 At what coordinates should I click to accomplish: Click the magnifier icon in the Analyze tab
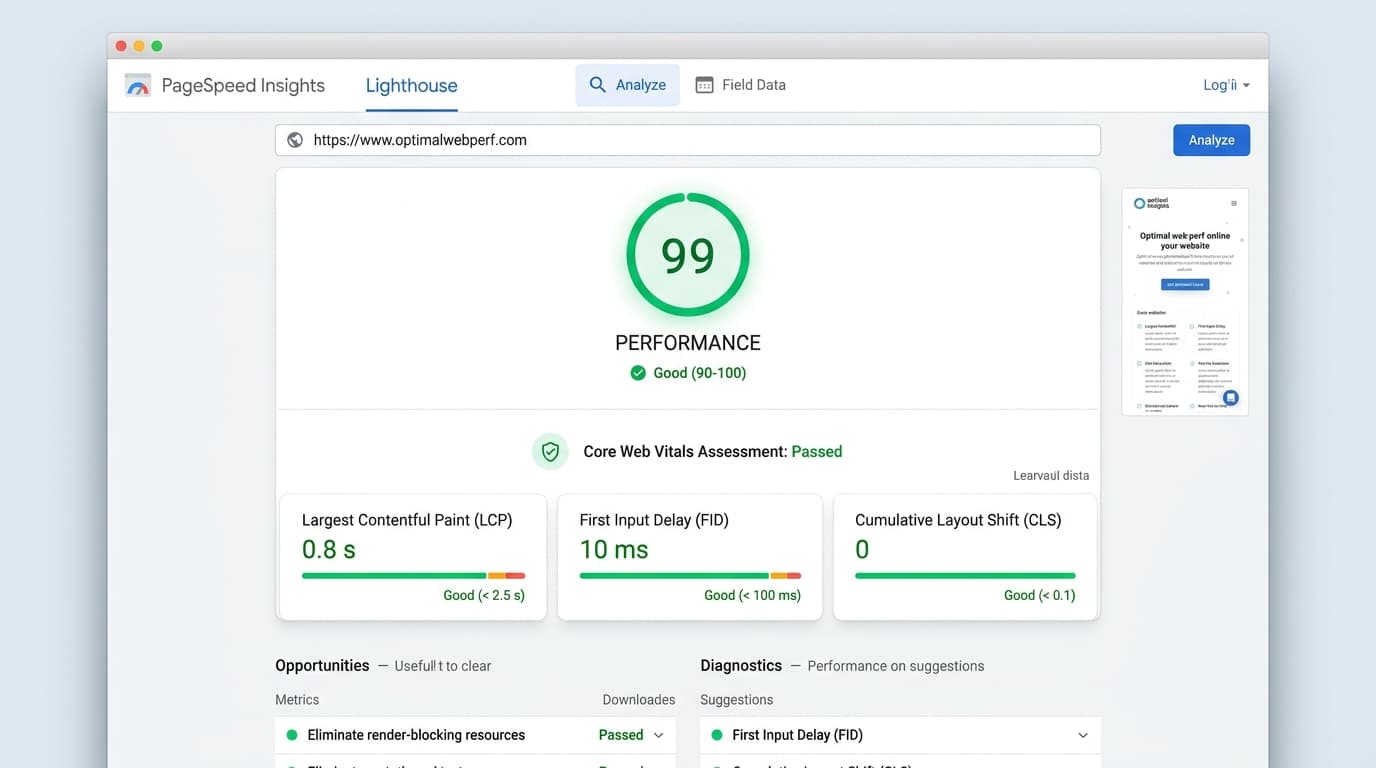click(x=597, y=85)
